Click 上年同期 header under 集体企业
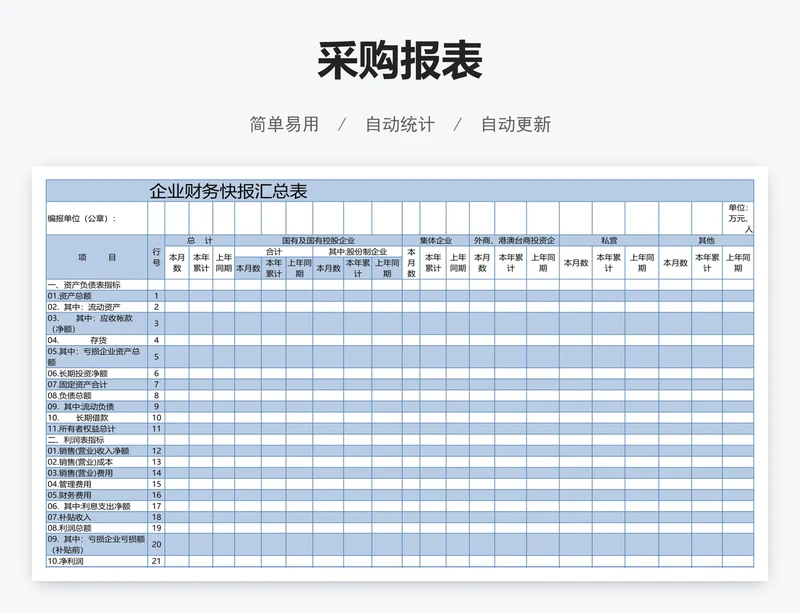This screenshot has height=613, width=800. [x=458, y=263]
